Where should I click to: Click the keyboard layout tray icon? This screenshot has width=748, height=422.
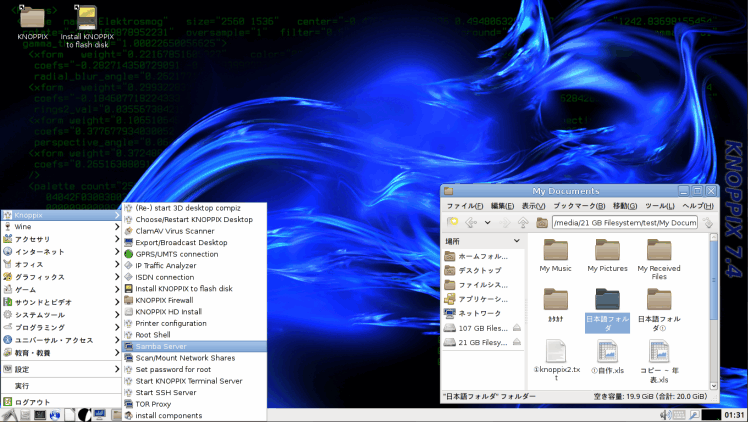679,415
